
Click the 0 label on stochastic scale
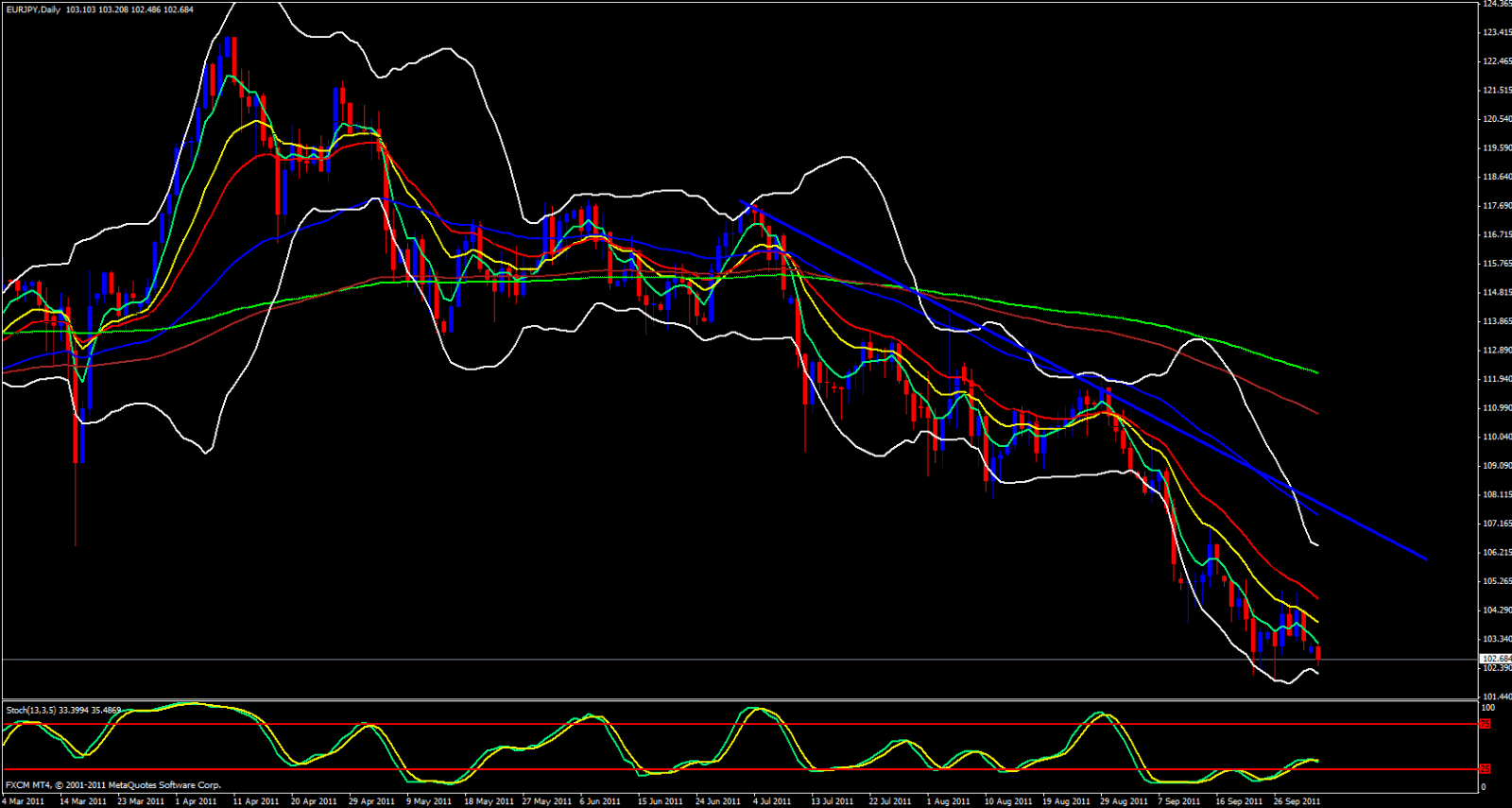tap(1483, 787)
